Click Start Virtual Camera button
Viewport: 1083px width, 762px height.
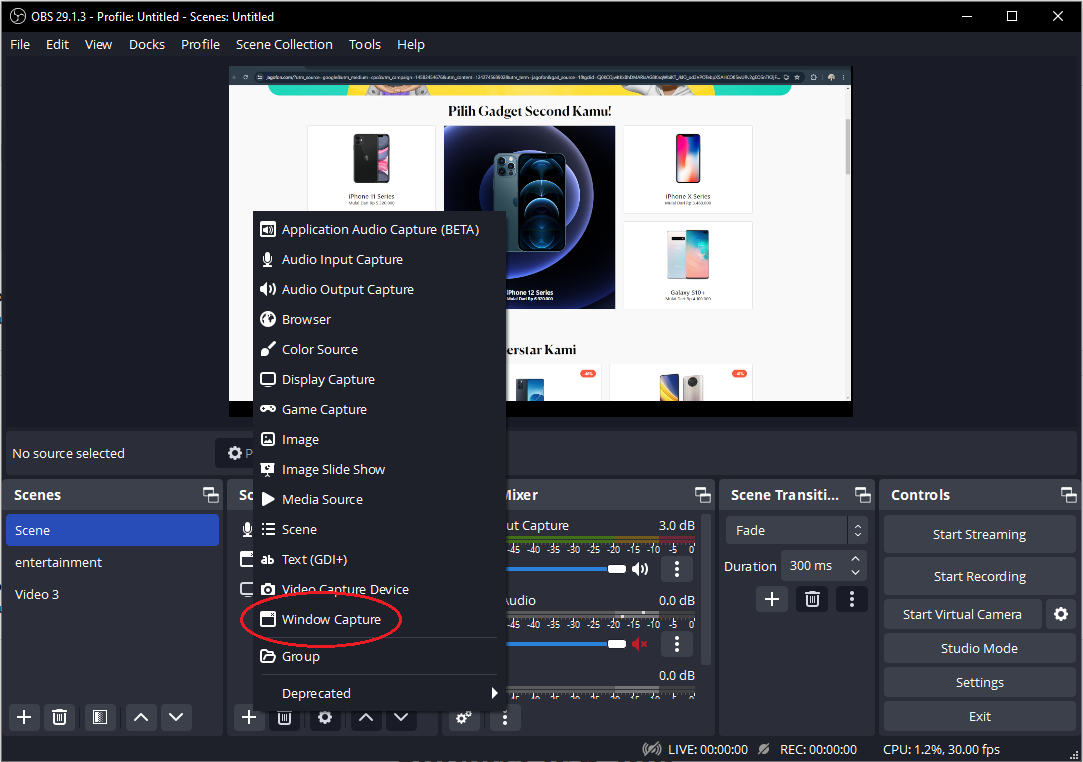[962, 614]
